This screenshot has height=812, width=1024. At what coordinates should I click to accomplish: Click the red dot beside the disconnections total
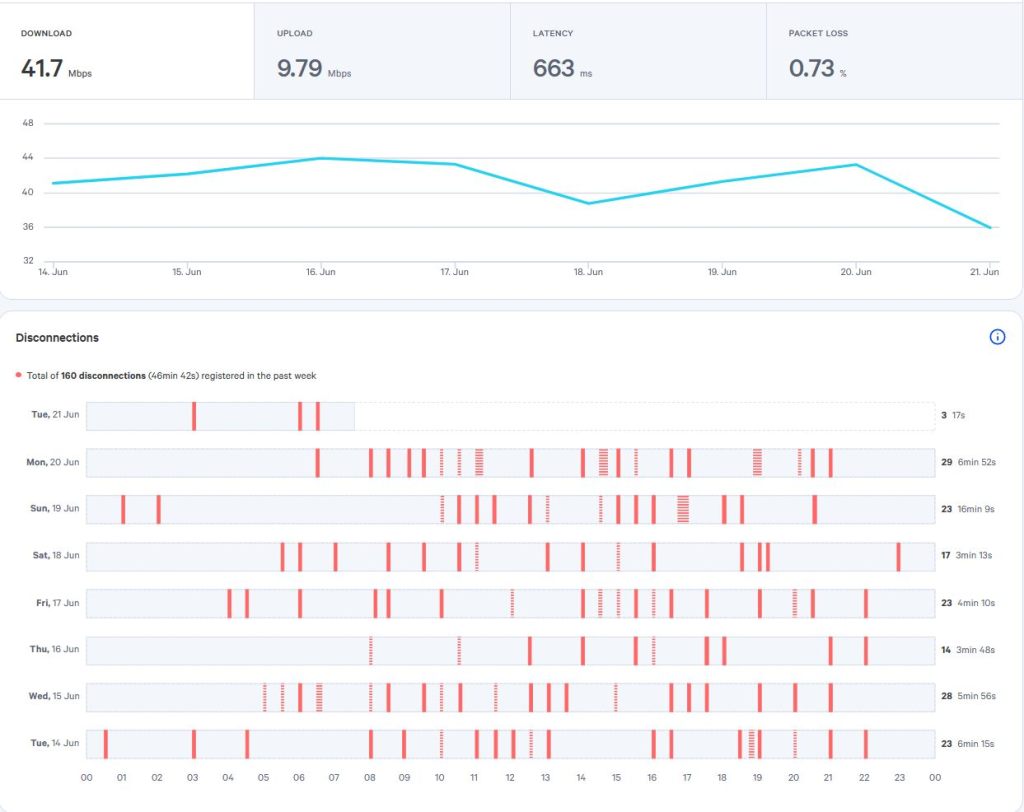[18, 376]
